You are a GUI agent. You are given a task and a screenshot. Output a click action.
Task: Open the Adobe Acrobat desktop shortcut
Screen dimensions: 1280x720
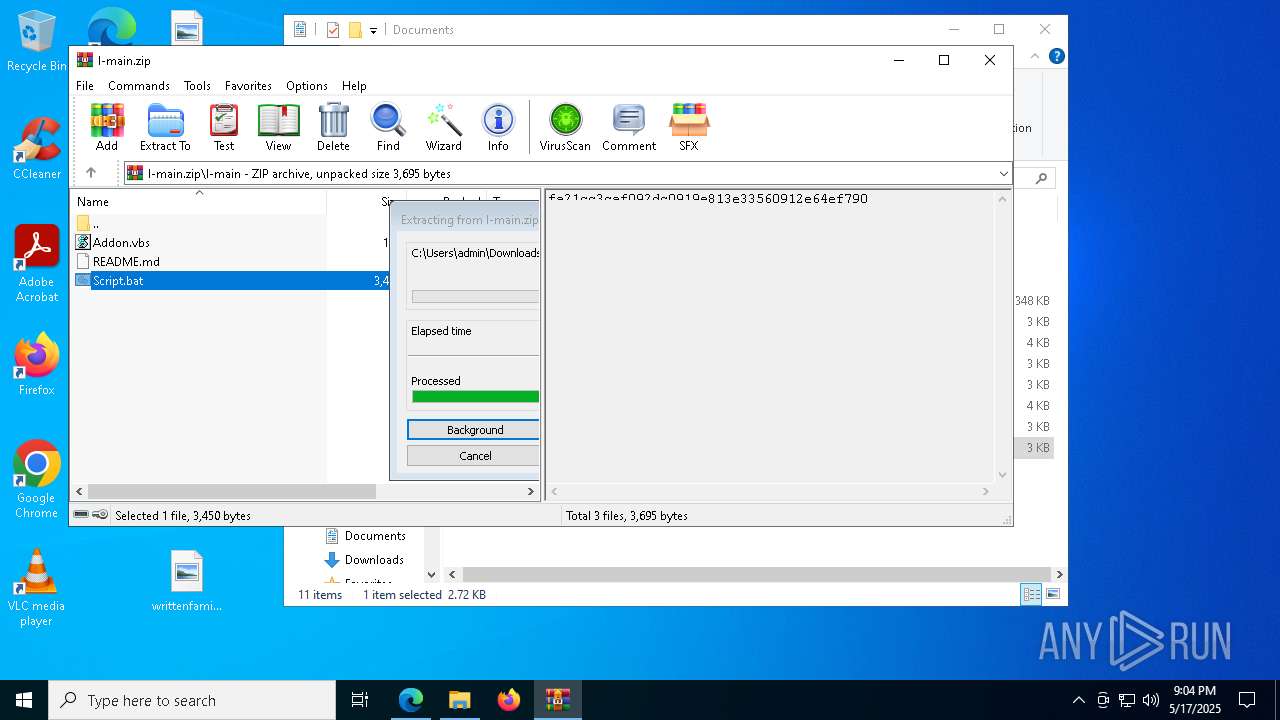click(37, 264)
